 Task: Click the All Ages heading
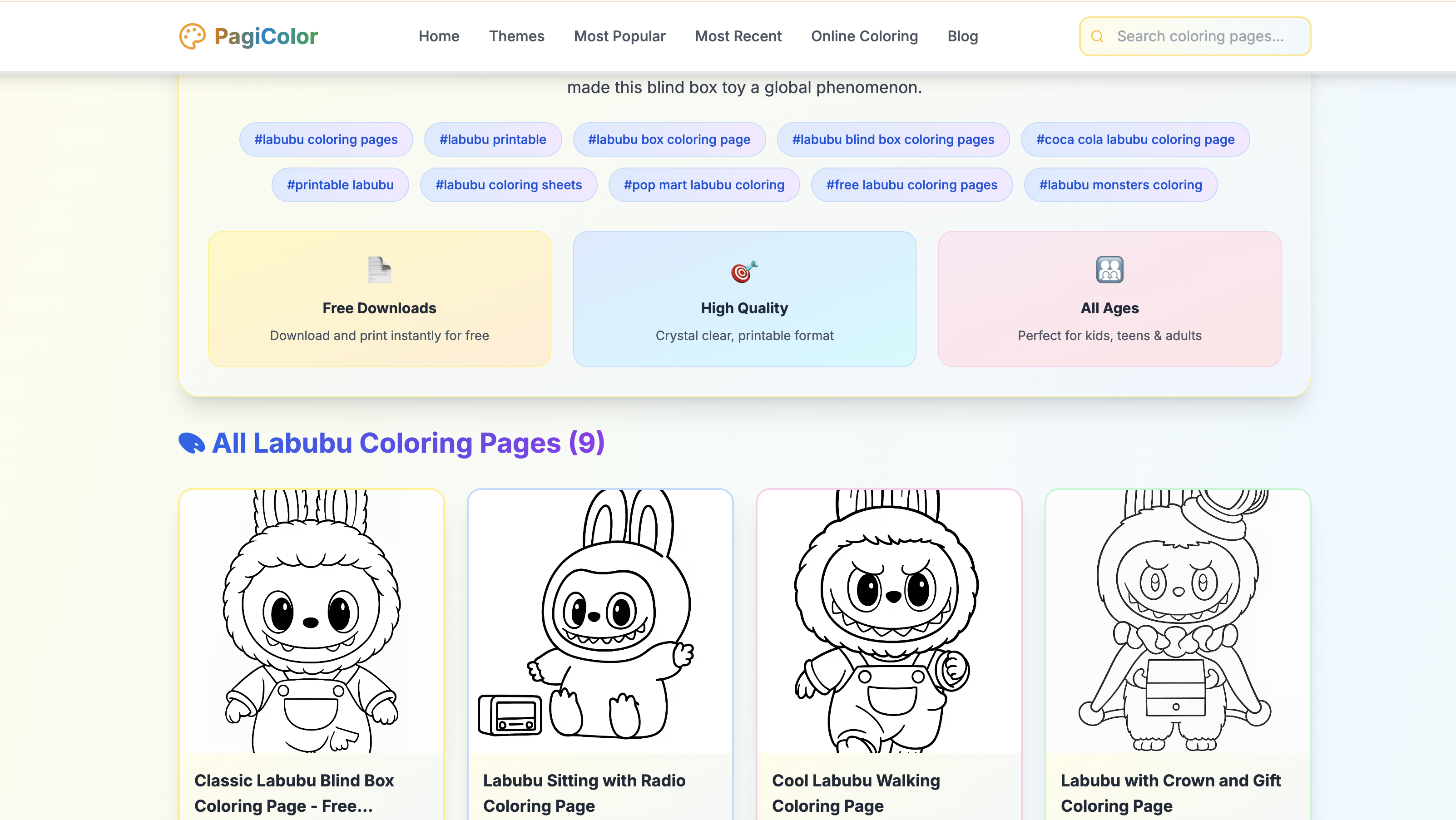(1109, 308)
